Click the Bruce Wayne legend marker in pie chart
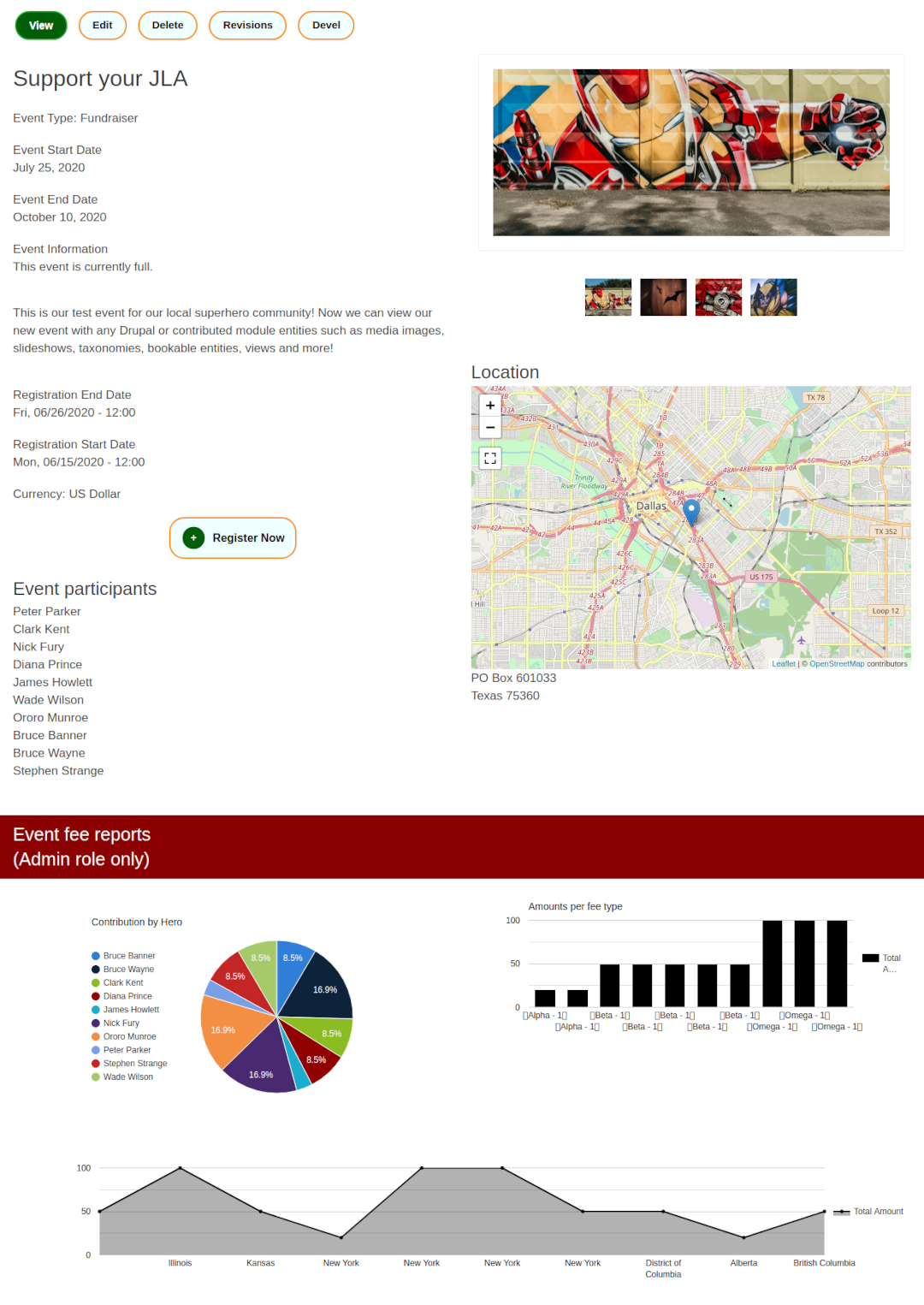 tap(96, 969)
